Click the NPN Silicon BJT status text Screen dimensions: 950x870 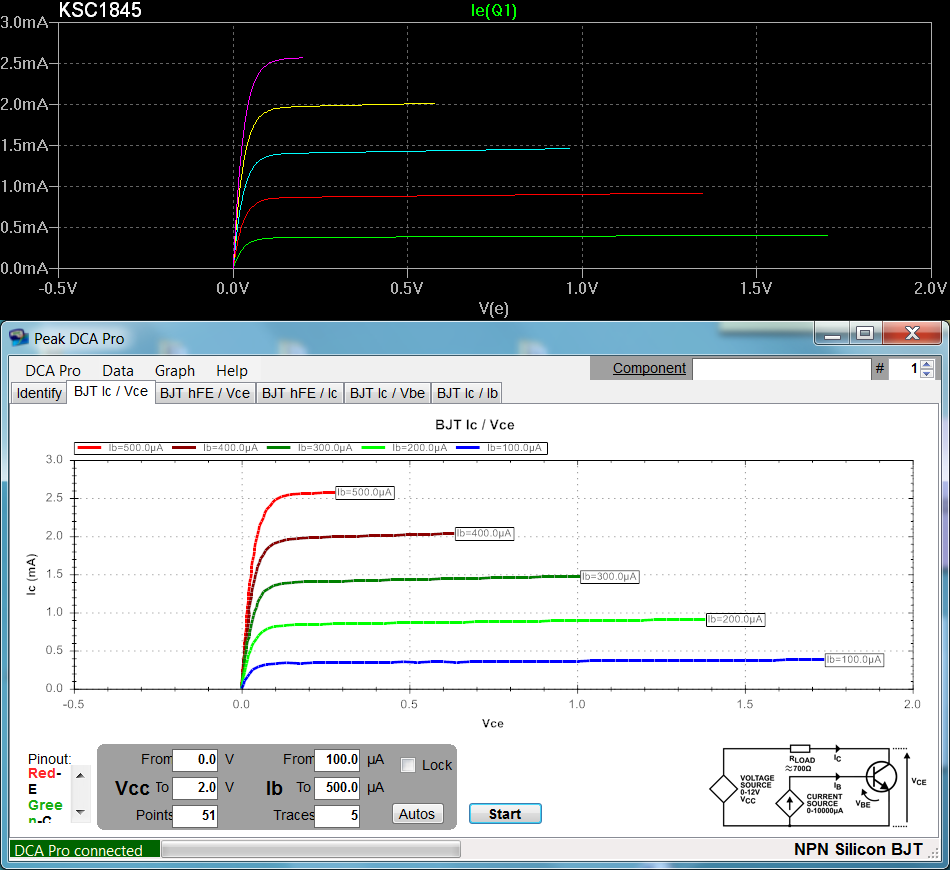858,849
